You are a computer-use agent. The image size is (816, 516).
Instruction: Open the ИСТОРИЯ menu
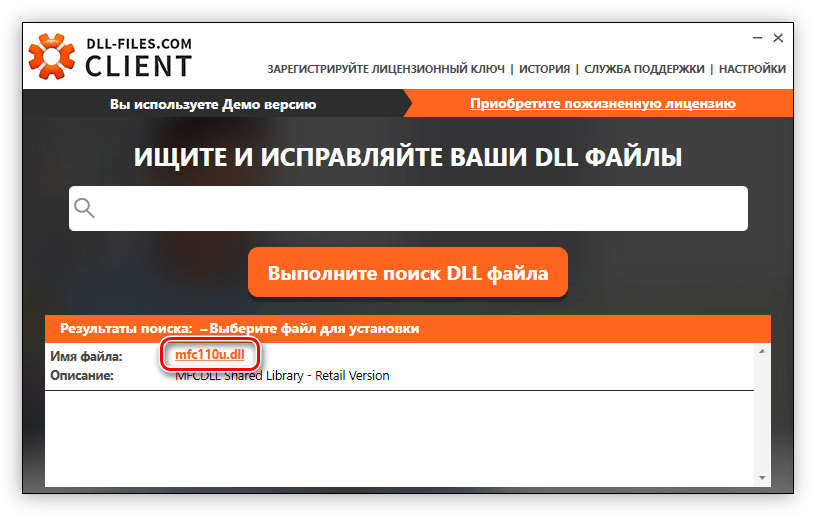click(x=544, y=69)
